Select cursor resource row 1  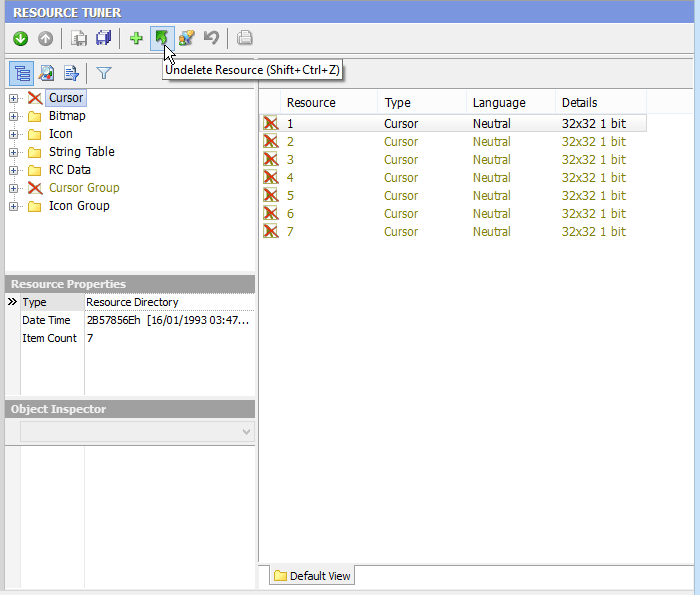(x=453, y=123)
